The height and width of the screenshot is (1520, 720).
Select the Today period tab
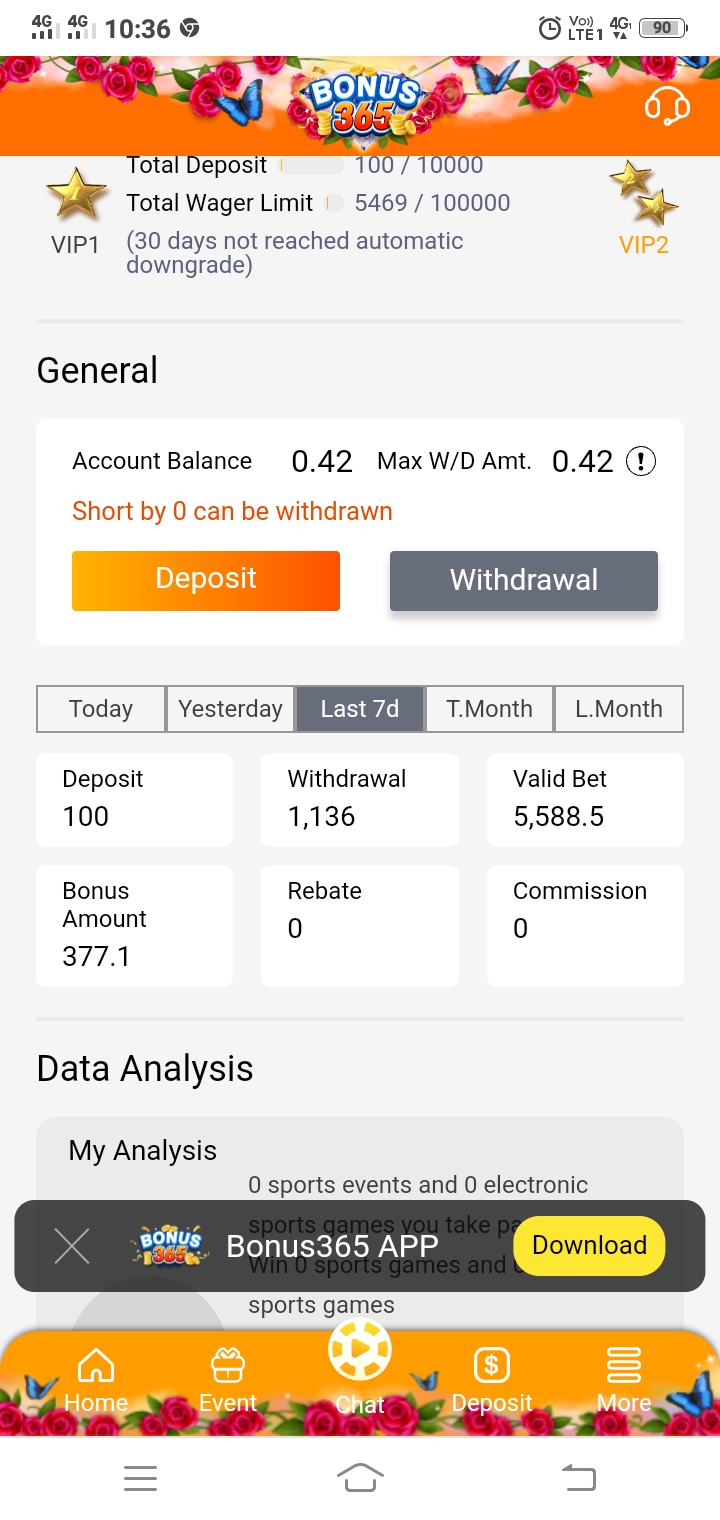pos(101,709)
